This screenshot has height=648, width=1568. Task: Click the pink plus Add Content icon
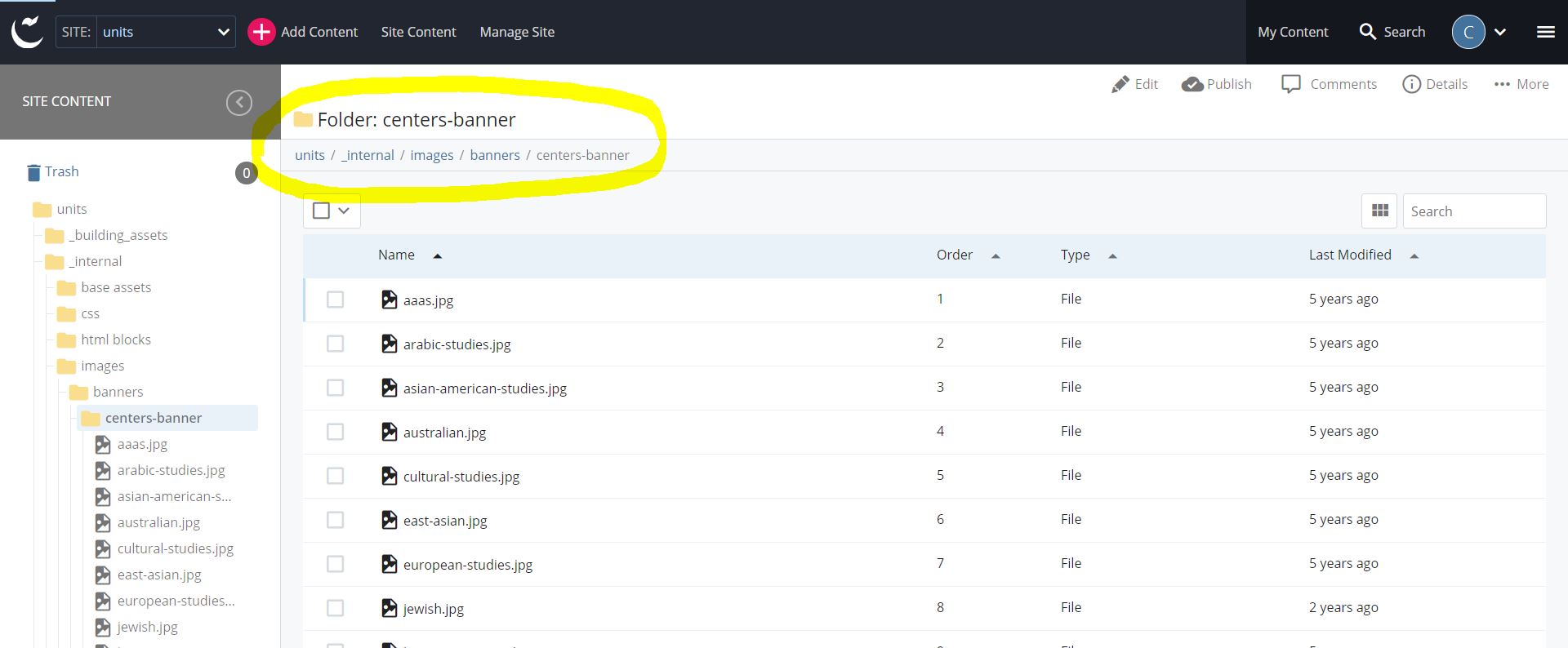261,32
